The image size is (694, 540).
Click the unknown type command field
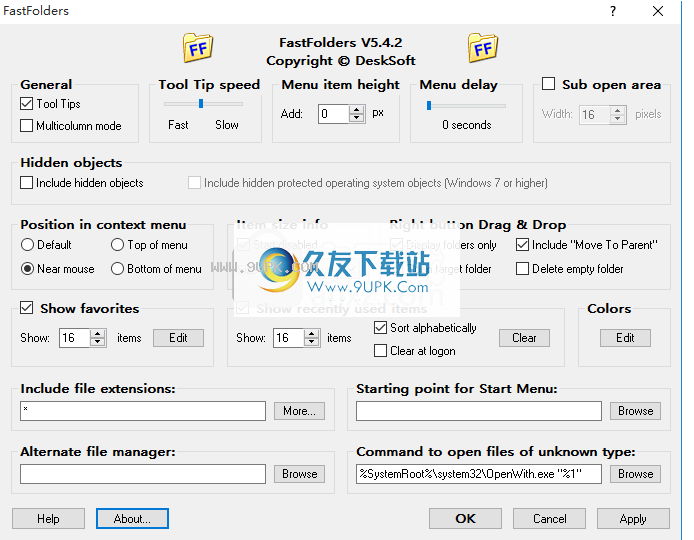479,474
